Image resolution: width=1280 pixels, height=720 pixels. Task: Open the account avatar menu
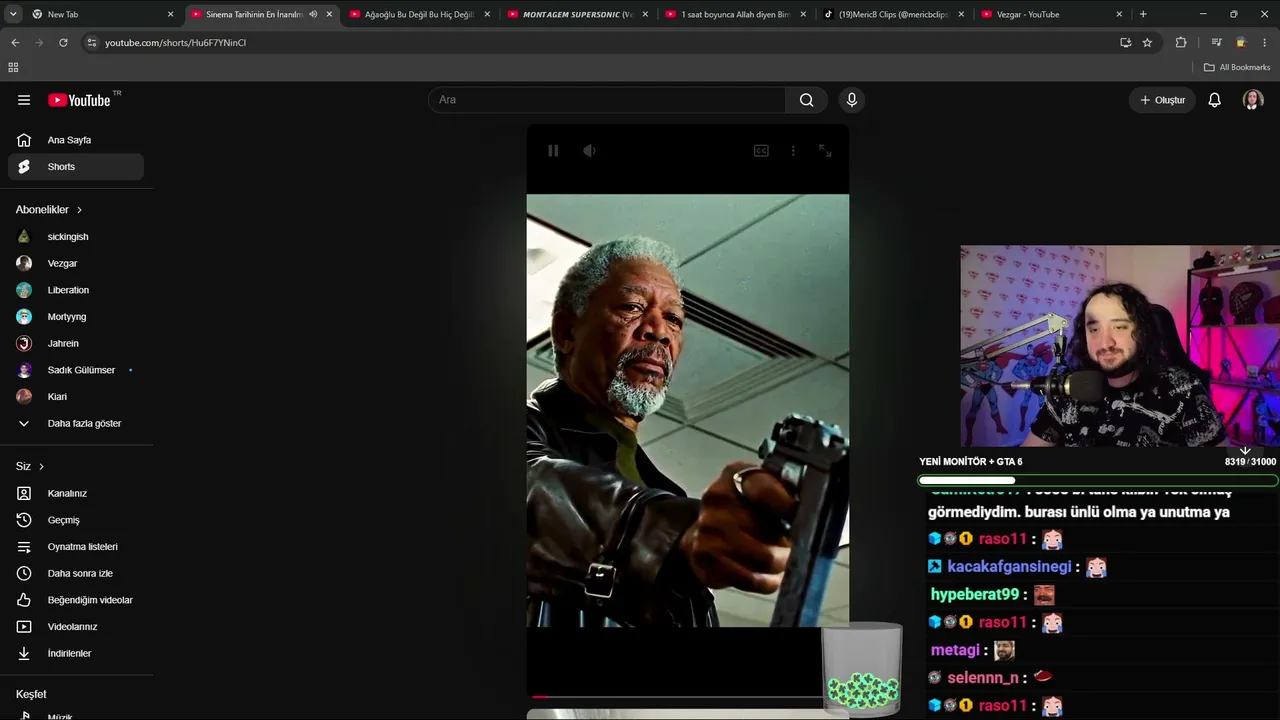1253,100
